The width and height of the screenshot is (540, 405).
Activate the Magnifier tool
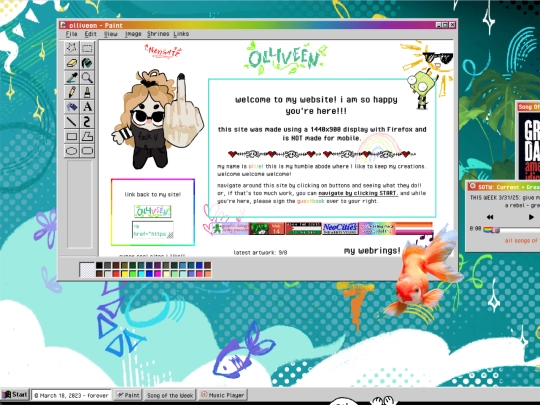click(x=87, y=77)
